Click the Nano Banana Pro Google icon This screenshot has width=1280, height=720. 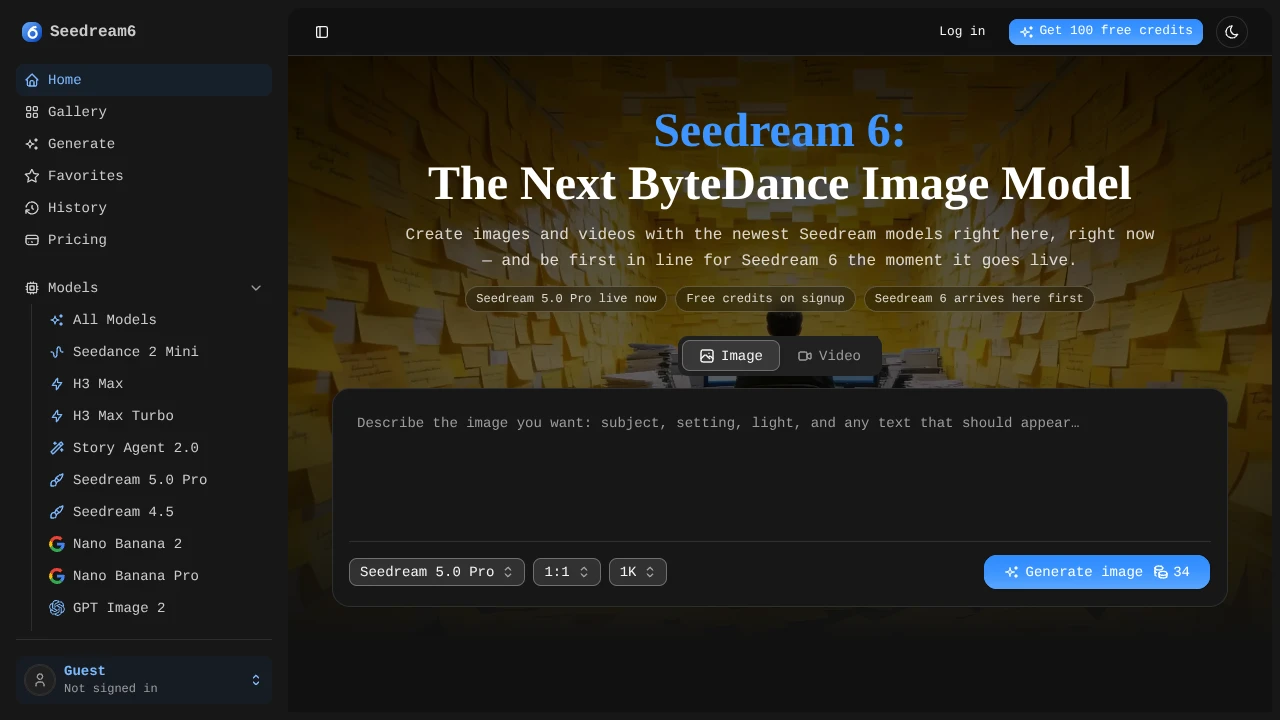57,576
